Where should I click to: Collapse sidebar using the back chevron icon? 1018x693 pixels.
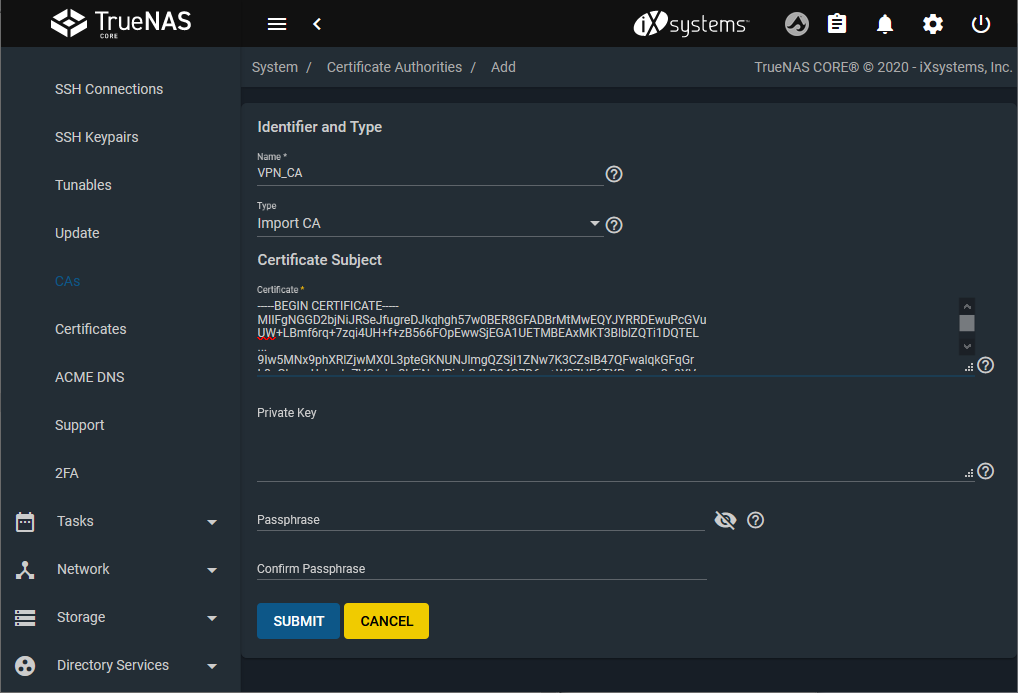point(317,24)
